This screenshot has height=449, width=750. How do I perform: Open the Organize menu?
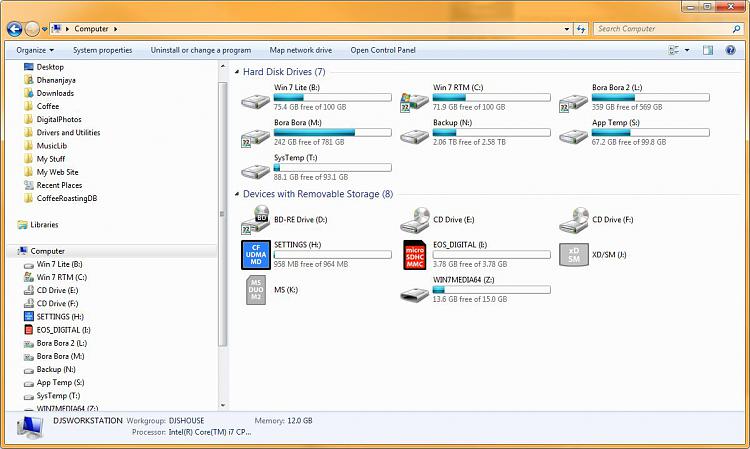(x=35, y=50)
